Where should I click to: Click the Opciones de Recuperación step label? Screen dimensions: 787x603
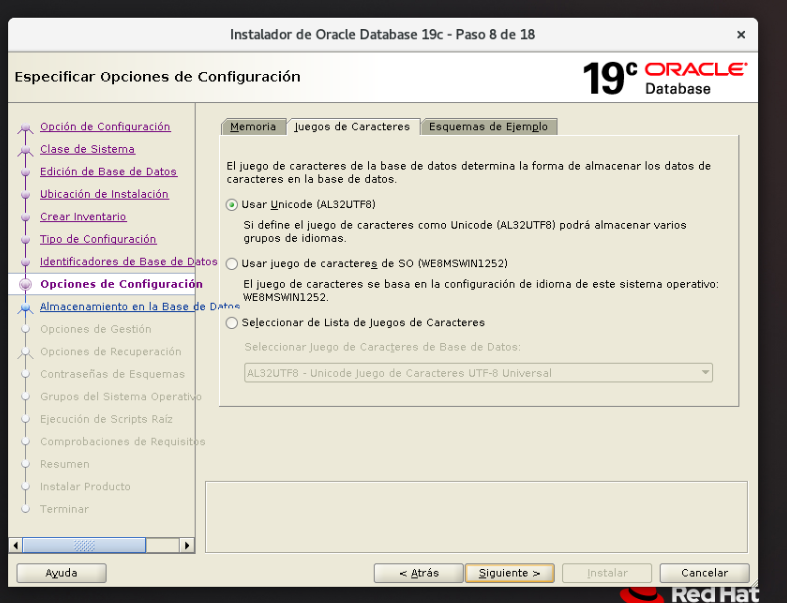(x=111, y=352)
